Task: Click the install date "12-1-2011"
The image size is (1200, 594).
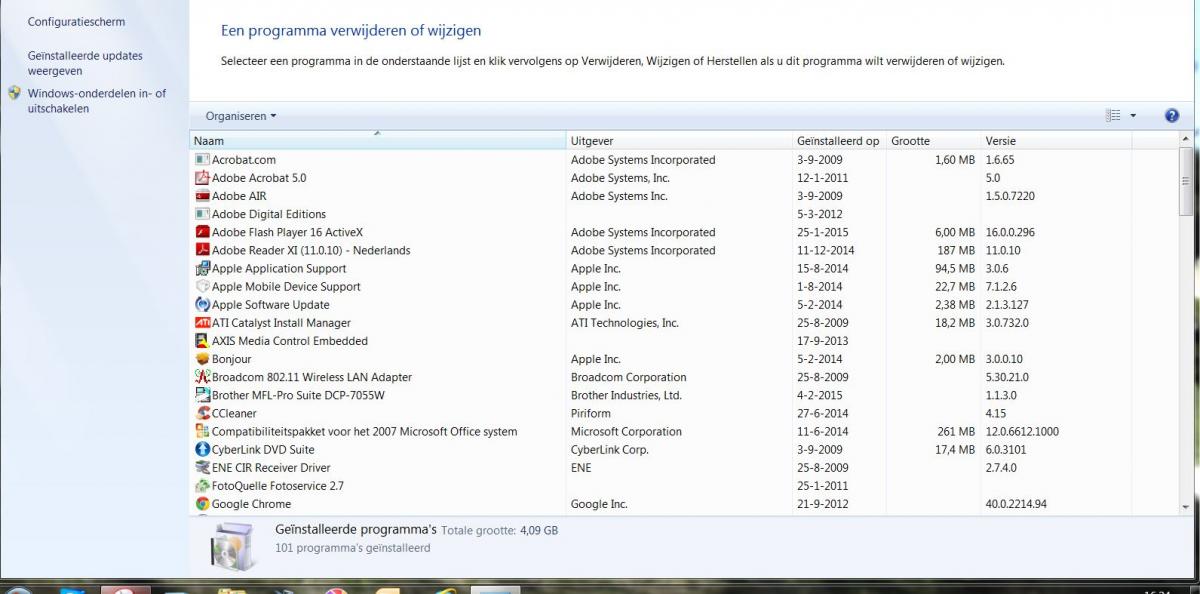Action: (822, 178)
